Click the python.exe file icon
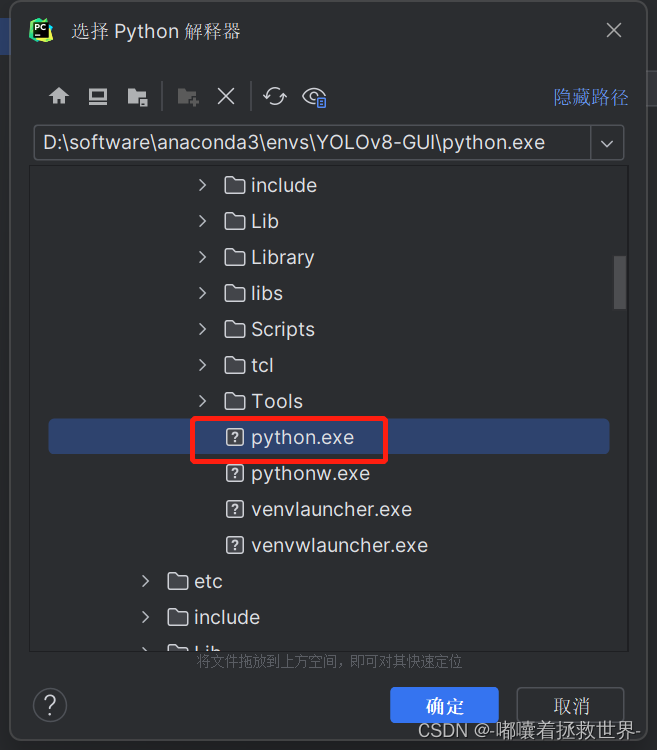Viewport: 657px width, 750px height. [235, 437]
